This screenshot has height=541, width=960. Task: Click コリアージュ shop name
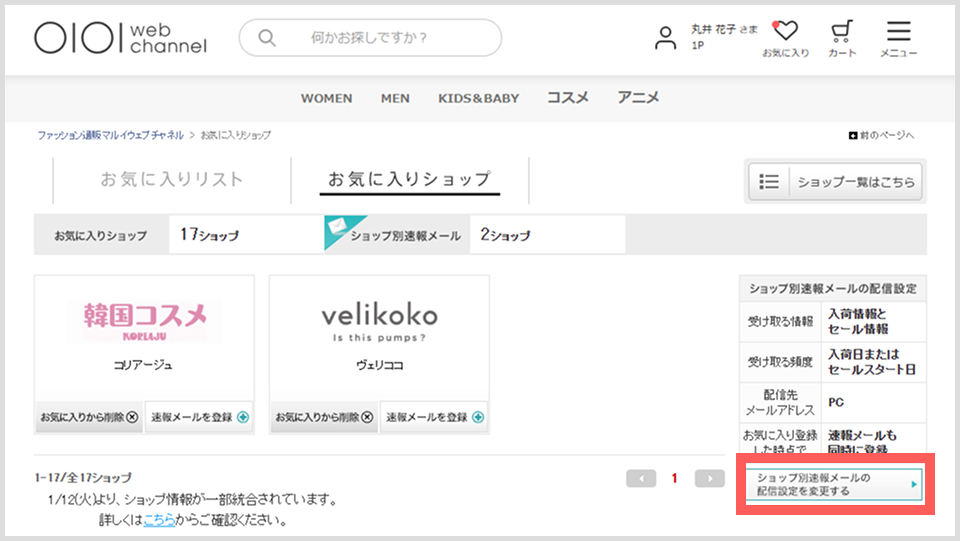(143, 365)
